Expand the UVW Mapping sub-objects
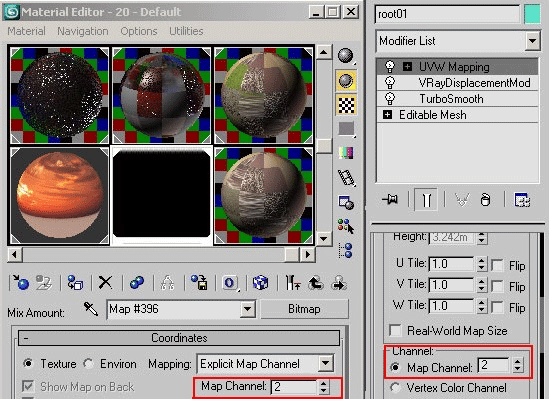The height and width of the screenshot is (399, 549). coord(407,66)
